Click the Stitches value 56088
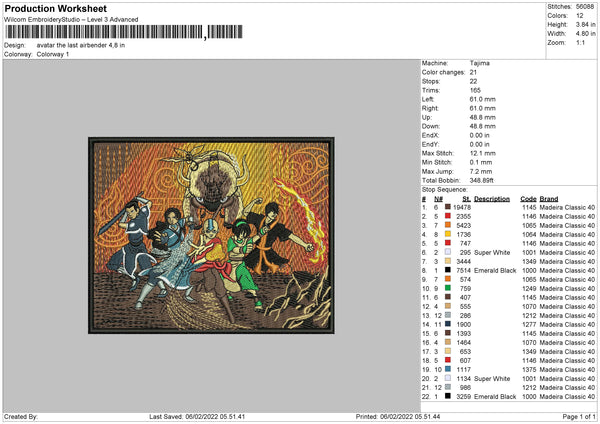600x424 pixels. (x=585, y=7)
